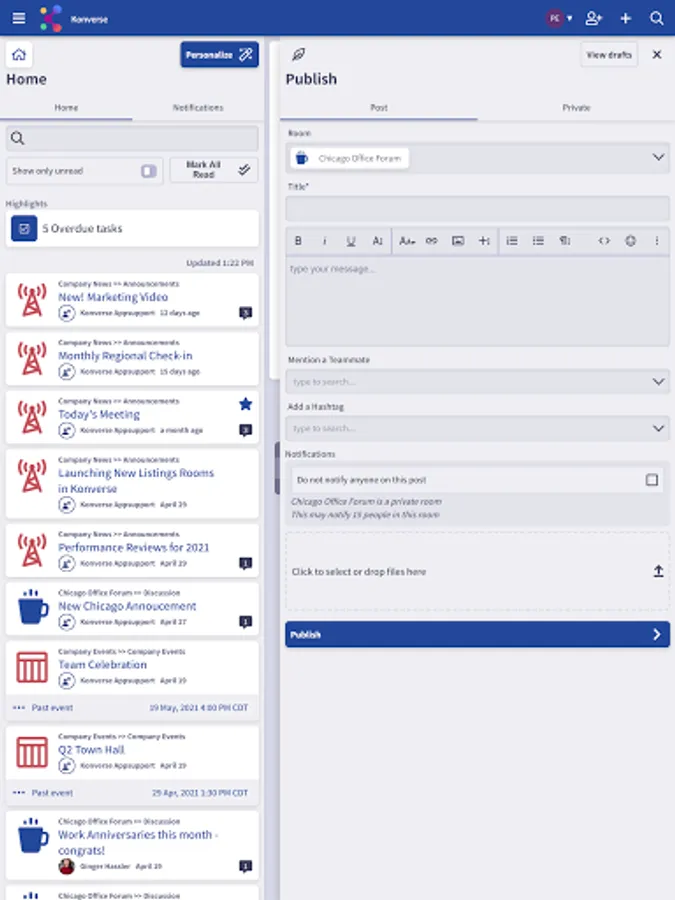Toggle Show only unread
The height and width of the screenshot is (900, 675).
(149, 171)
